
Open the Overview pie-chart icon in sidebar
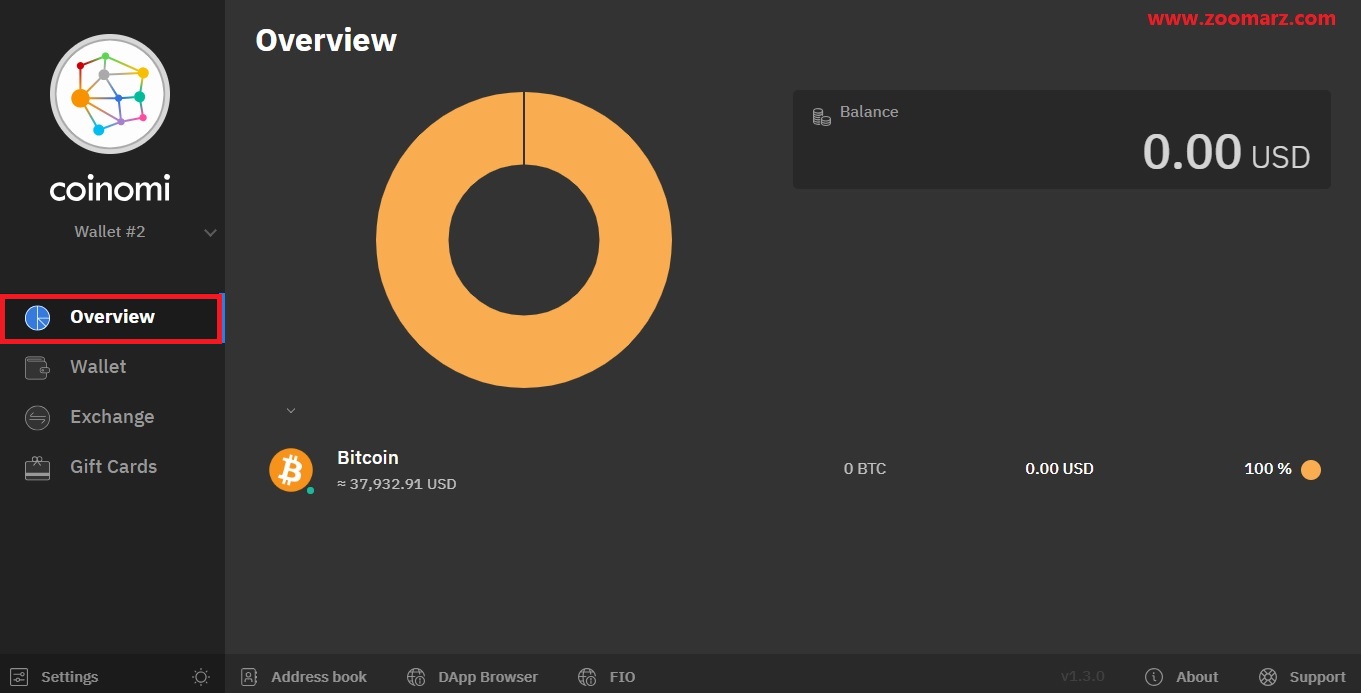coord(37,318)
